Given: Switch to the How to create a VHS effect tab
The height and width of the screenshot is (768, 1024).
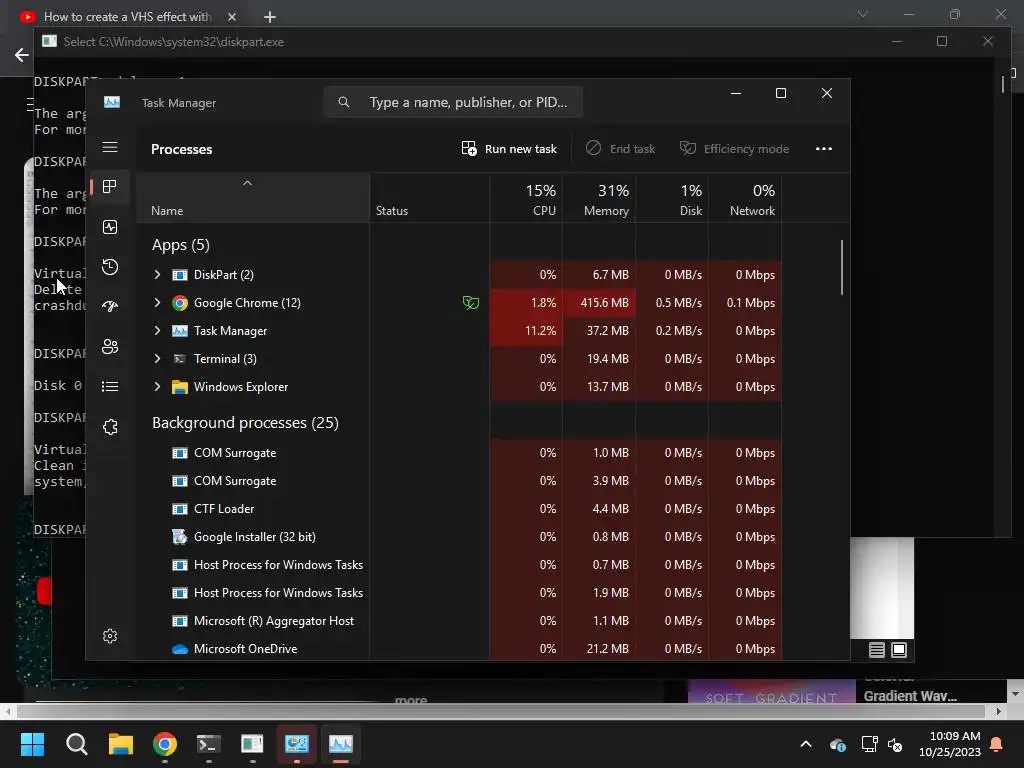Looking at the screenshot, I should tap(127, 17).
